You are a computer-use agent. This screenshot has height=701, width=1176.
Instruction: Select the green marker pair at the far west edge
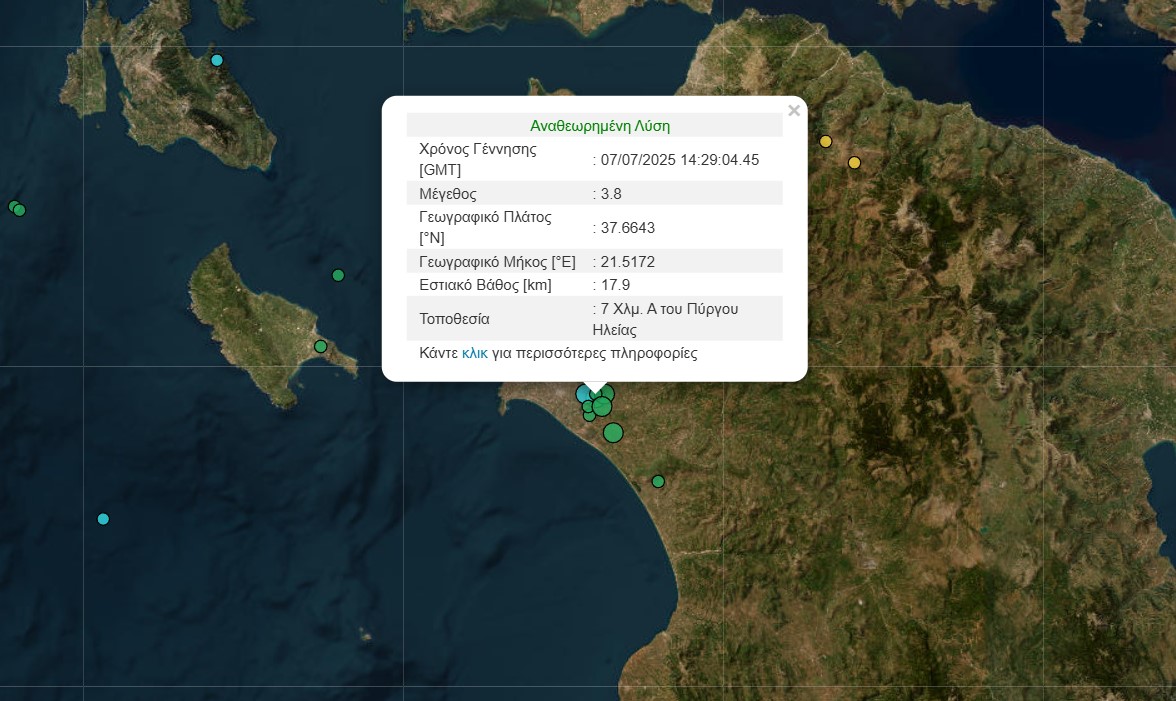click(16, 208)
